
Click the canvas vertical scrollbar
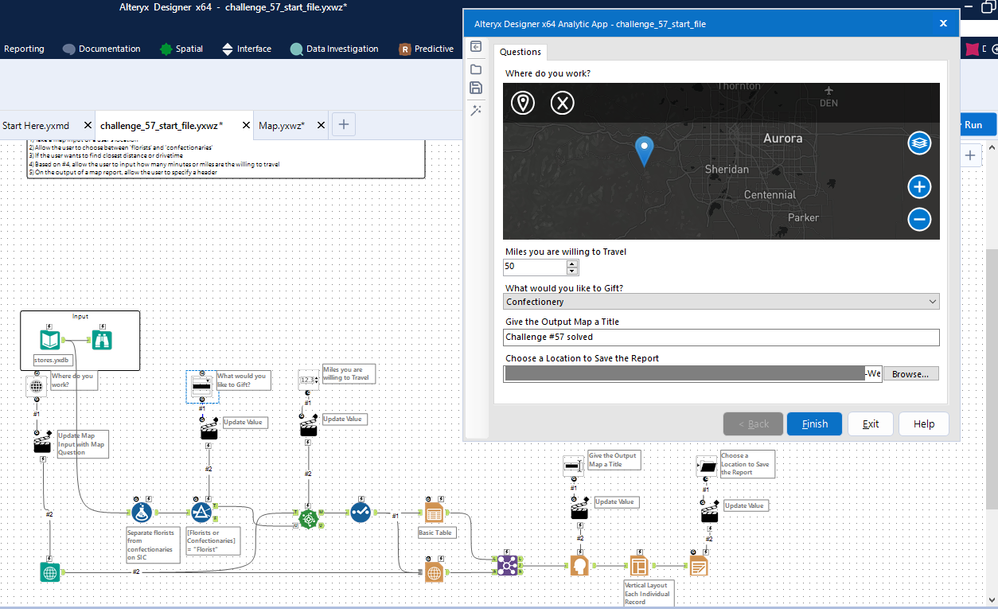[x=992, y=378]
